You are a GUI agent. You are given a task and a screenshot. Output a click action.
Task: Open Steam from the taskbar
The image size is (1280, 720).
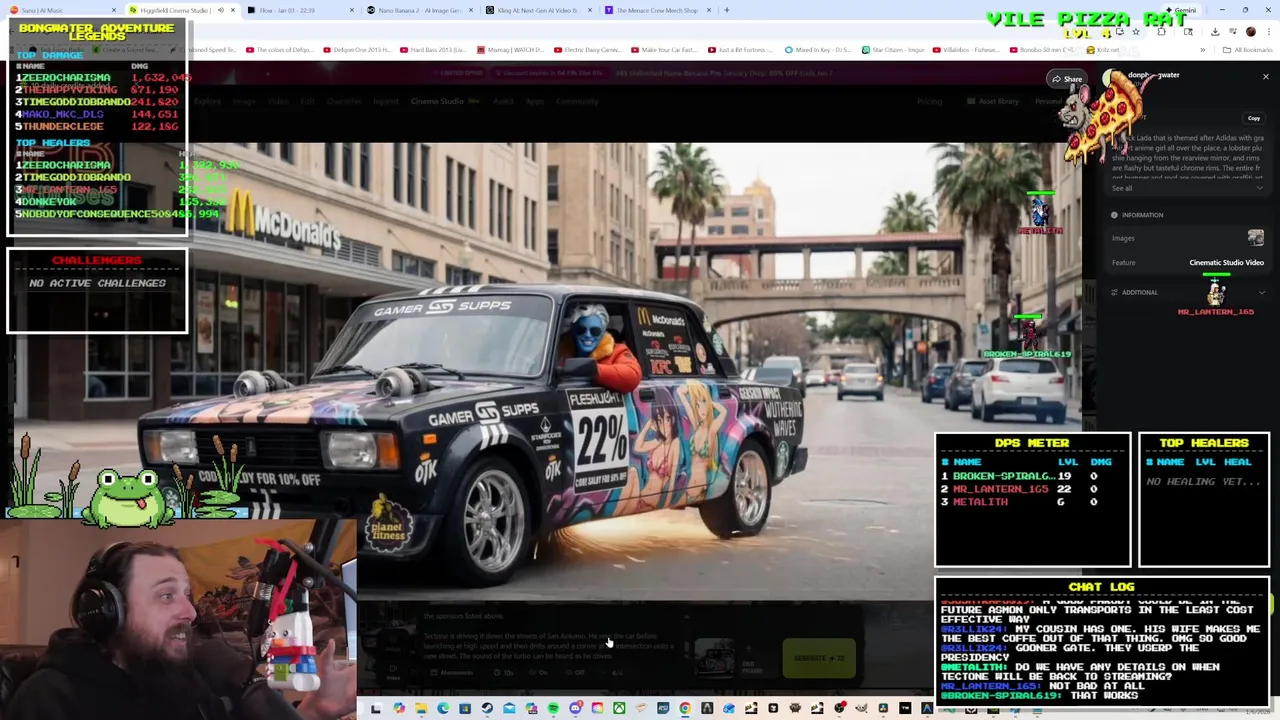tap(487, 708)
